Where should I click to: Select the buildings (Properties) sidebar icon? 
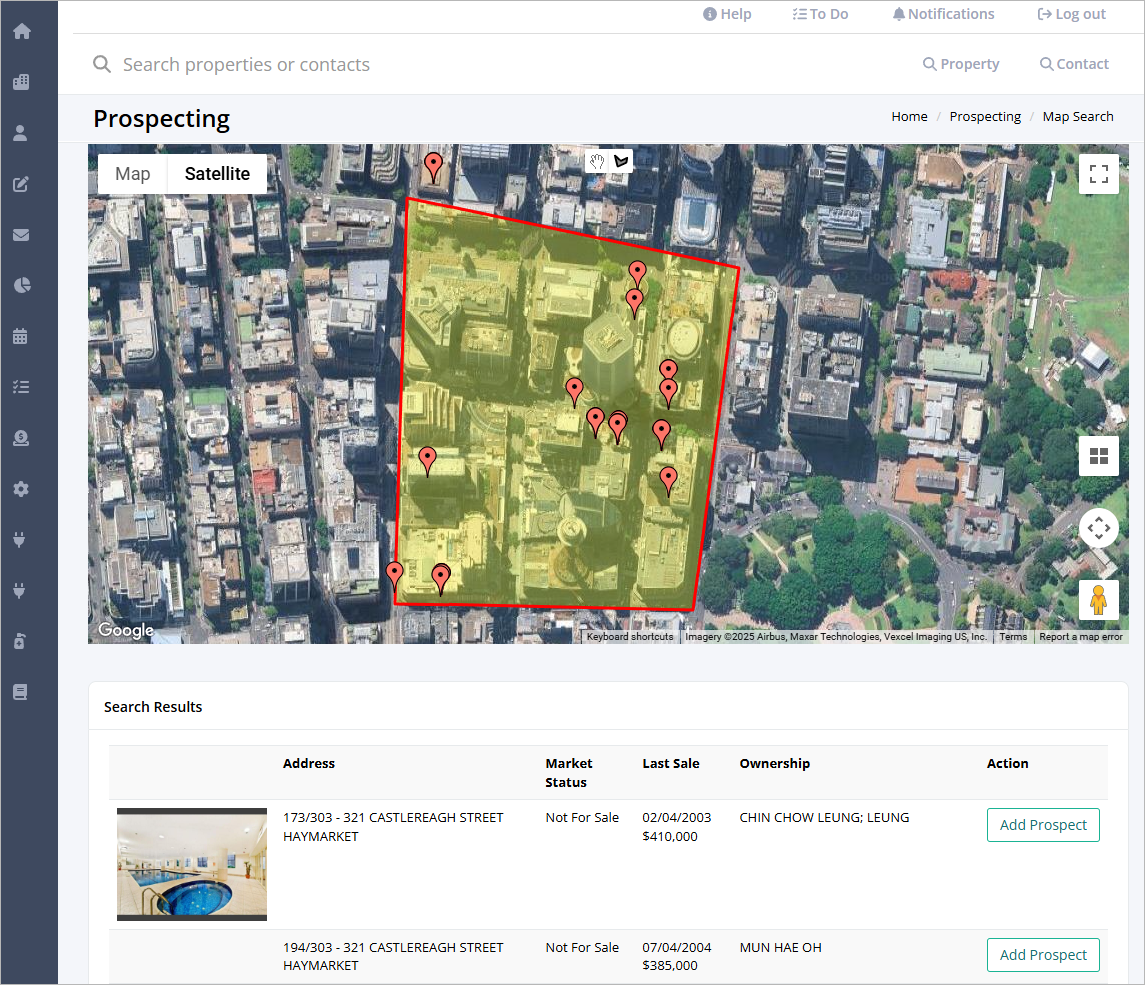[21, 82]
